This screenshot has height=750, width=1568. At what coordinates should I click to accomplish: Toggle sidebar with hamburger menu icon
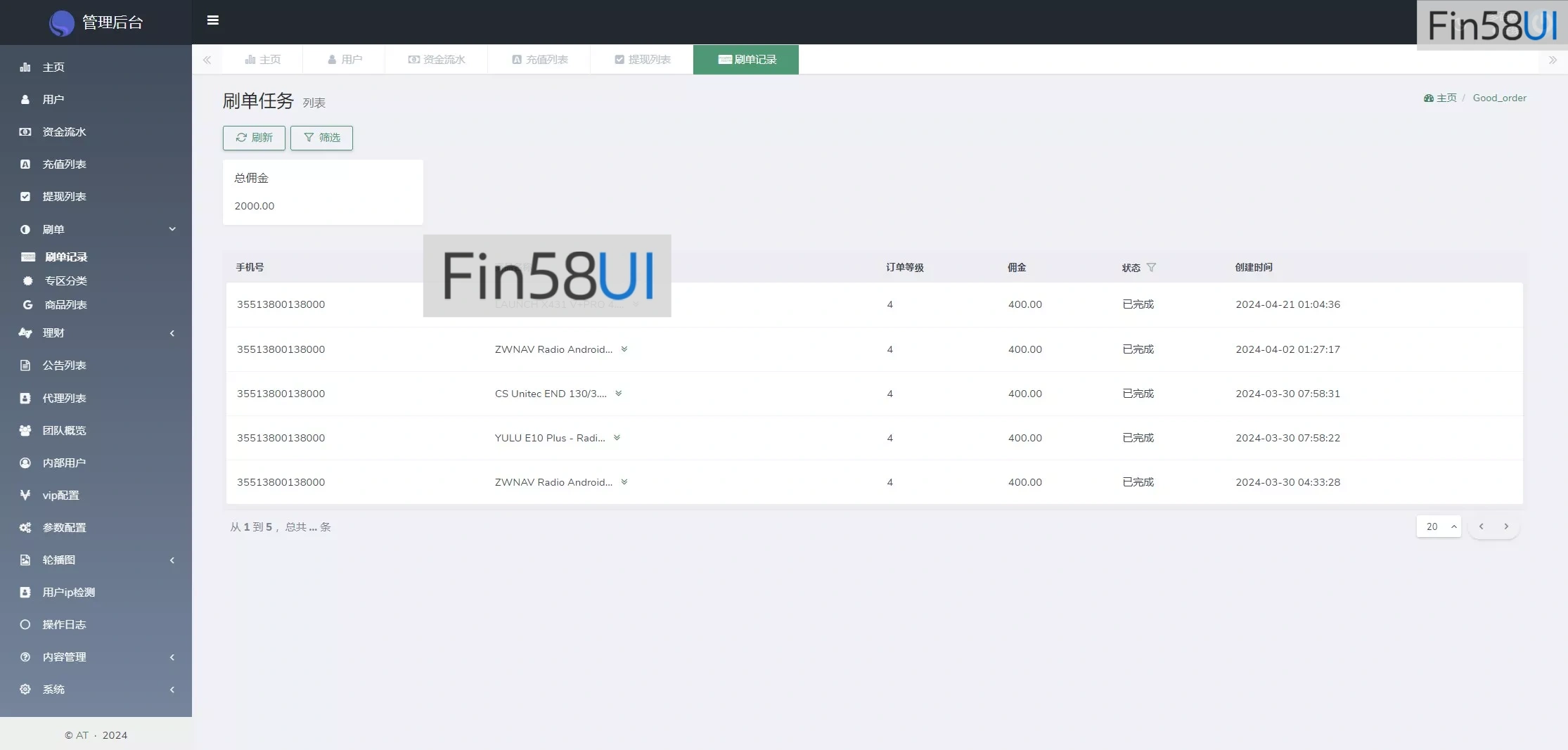tap(212, 20)
